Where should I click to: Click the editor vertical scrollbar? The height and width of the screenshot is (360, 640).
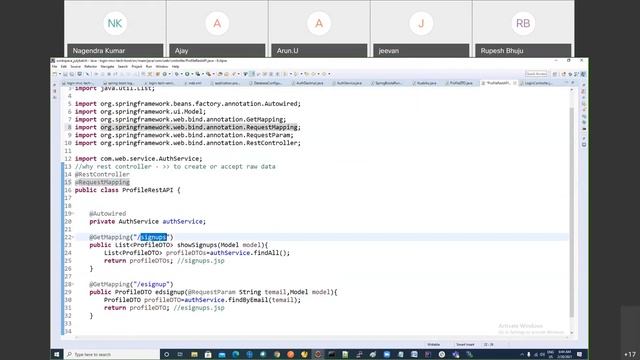571,212
